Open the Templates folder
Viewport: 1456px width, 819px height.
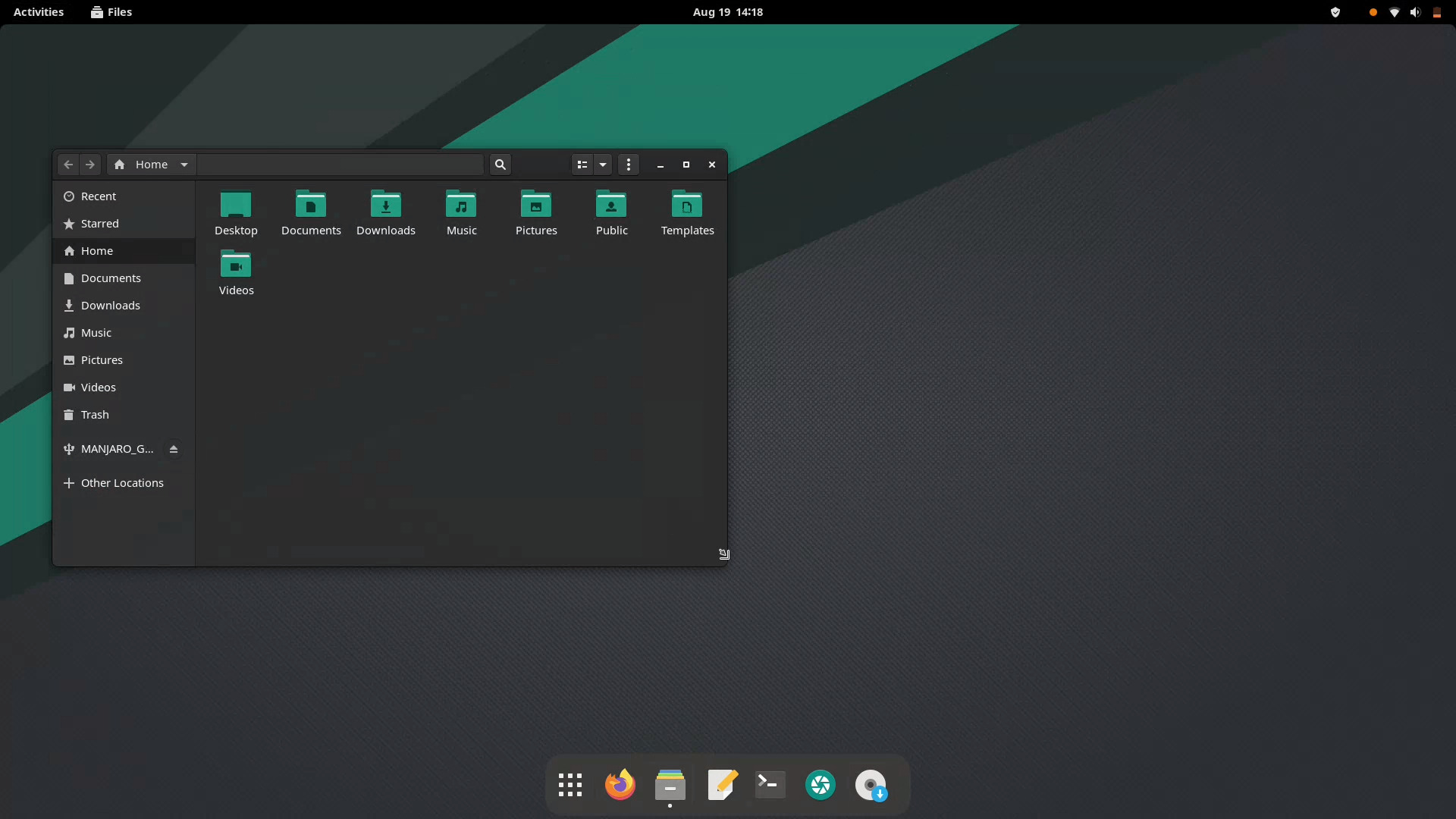(686, 211)
